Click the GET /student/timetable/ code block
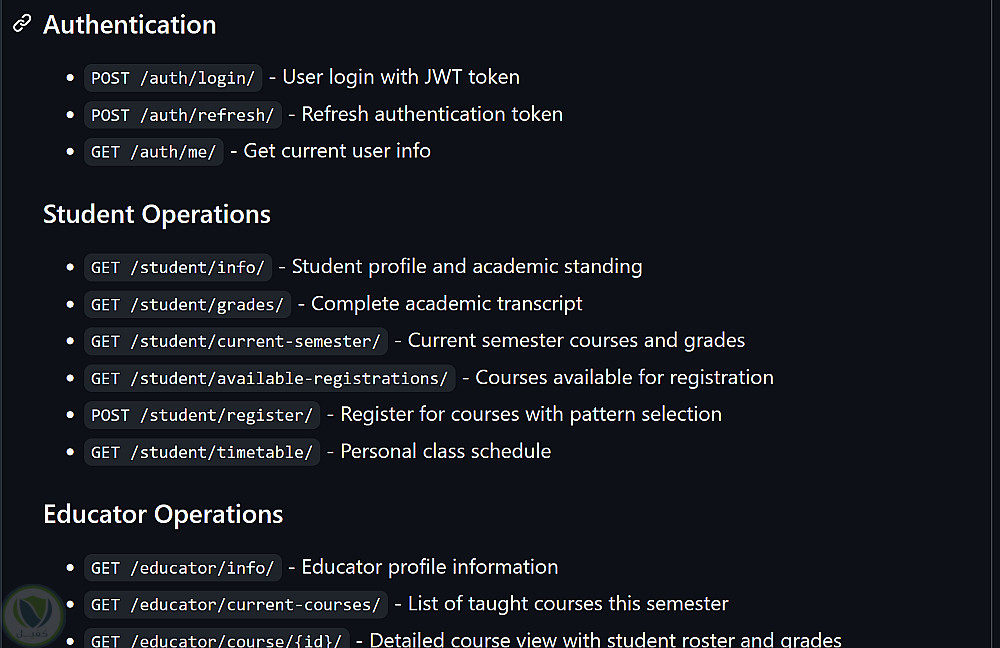 pyautogui.click(x=202, y=452)
